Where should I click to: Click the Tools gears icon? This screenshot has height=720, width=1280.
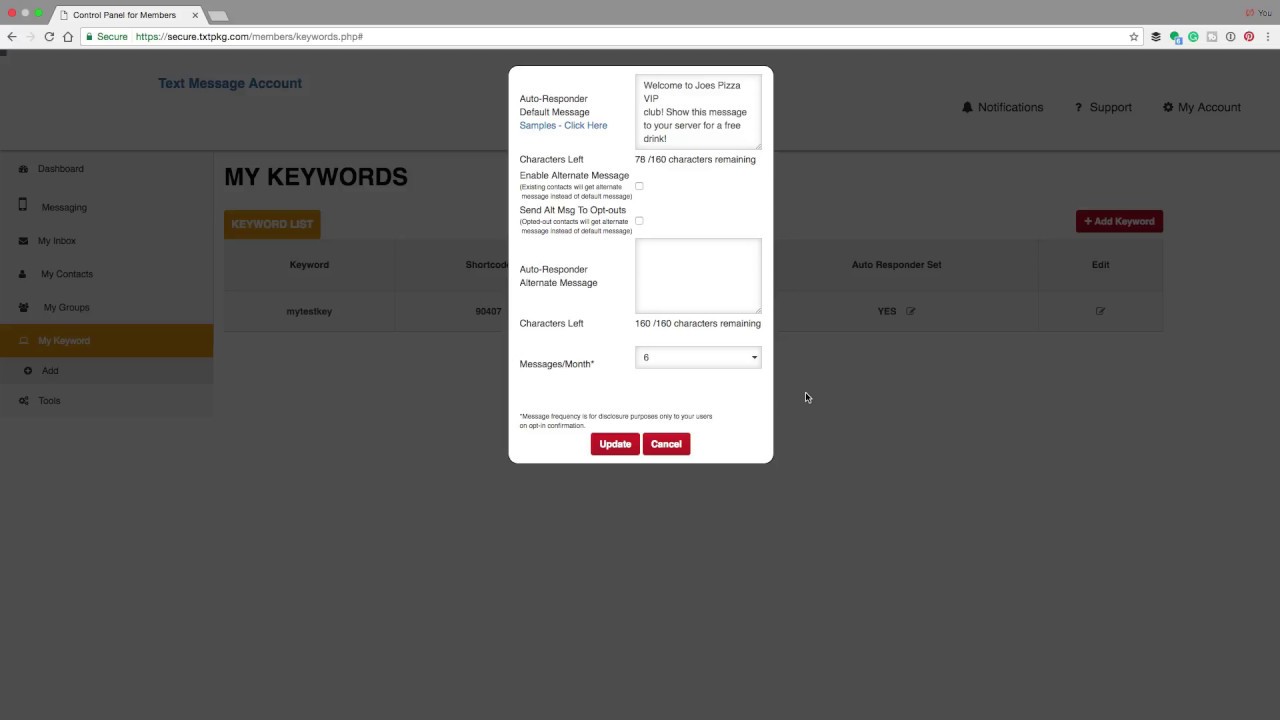coord(24,401)
